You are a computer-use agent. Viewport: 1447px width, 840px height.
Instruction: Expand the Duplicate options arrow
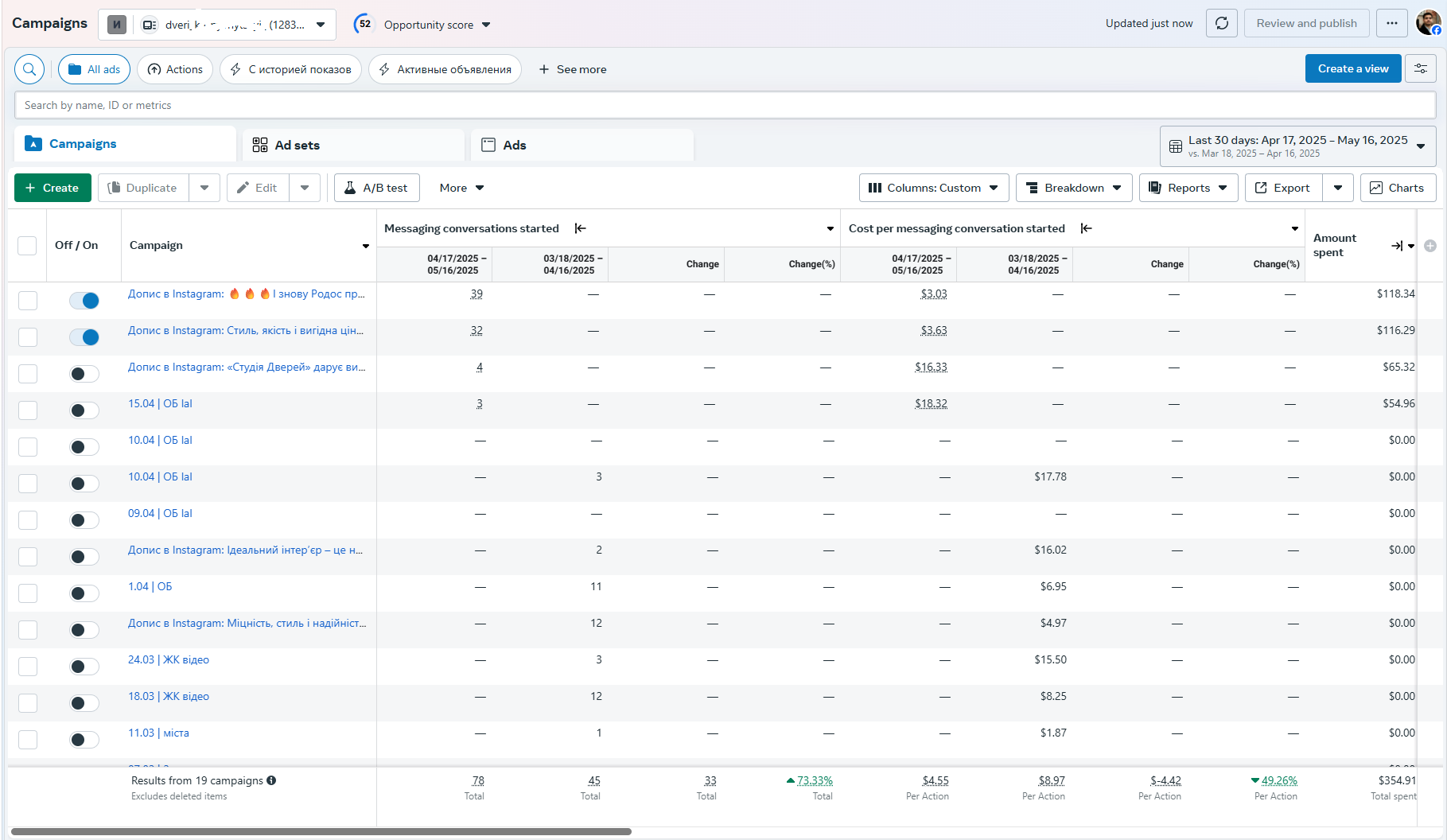204,188
